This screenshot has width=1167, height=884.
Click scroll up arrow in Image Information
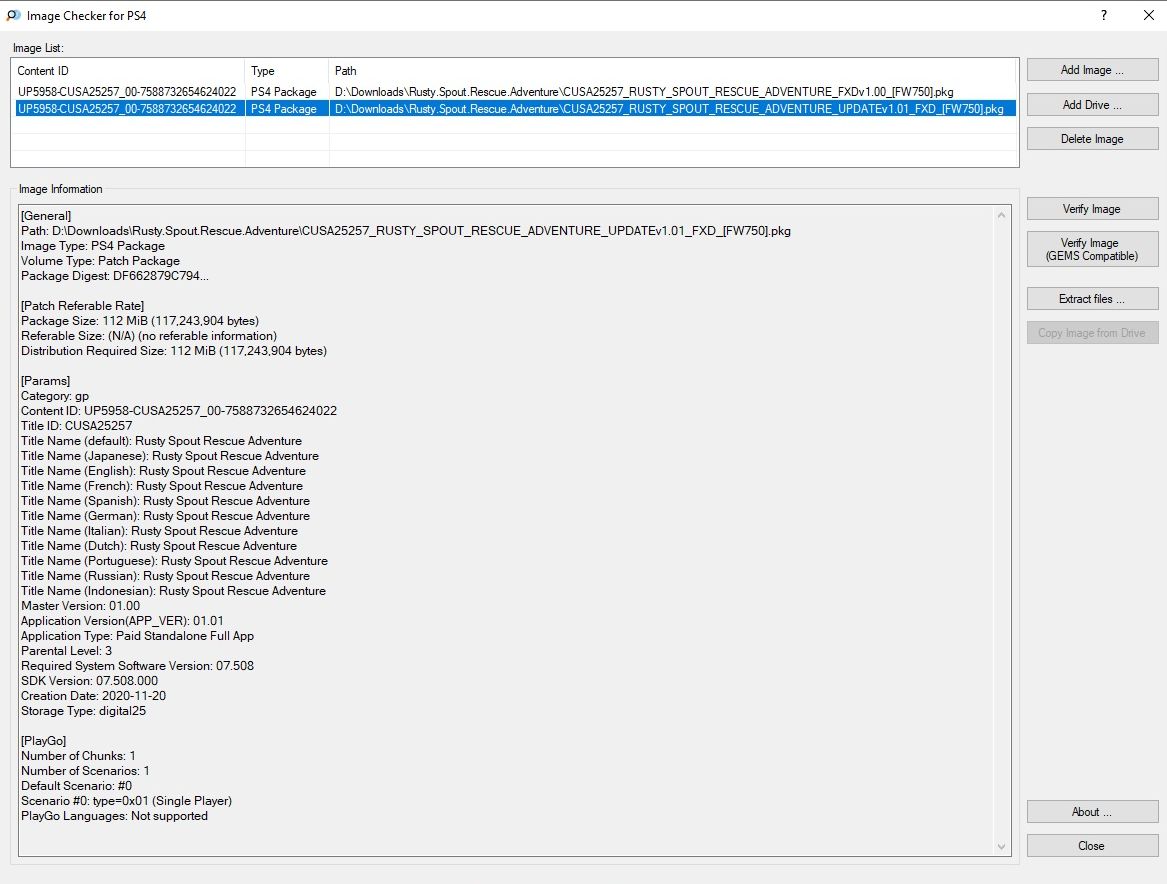(x=1003, y=215)
